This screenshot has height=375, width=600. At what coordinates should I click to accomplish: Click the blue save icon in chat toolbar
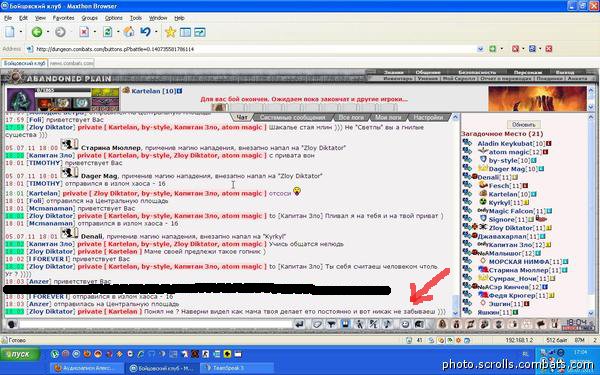(x=345, y=324)
